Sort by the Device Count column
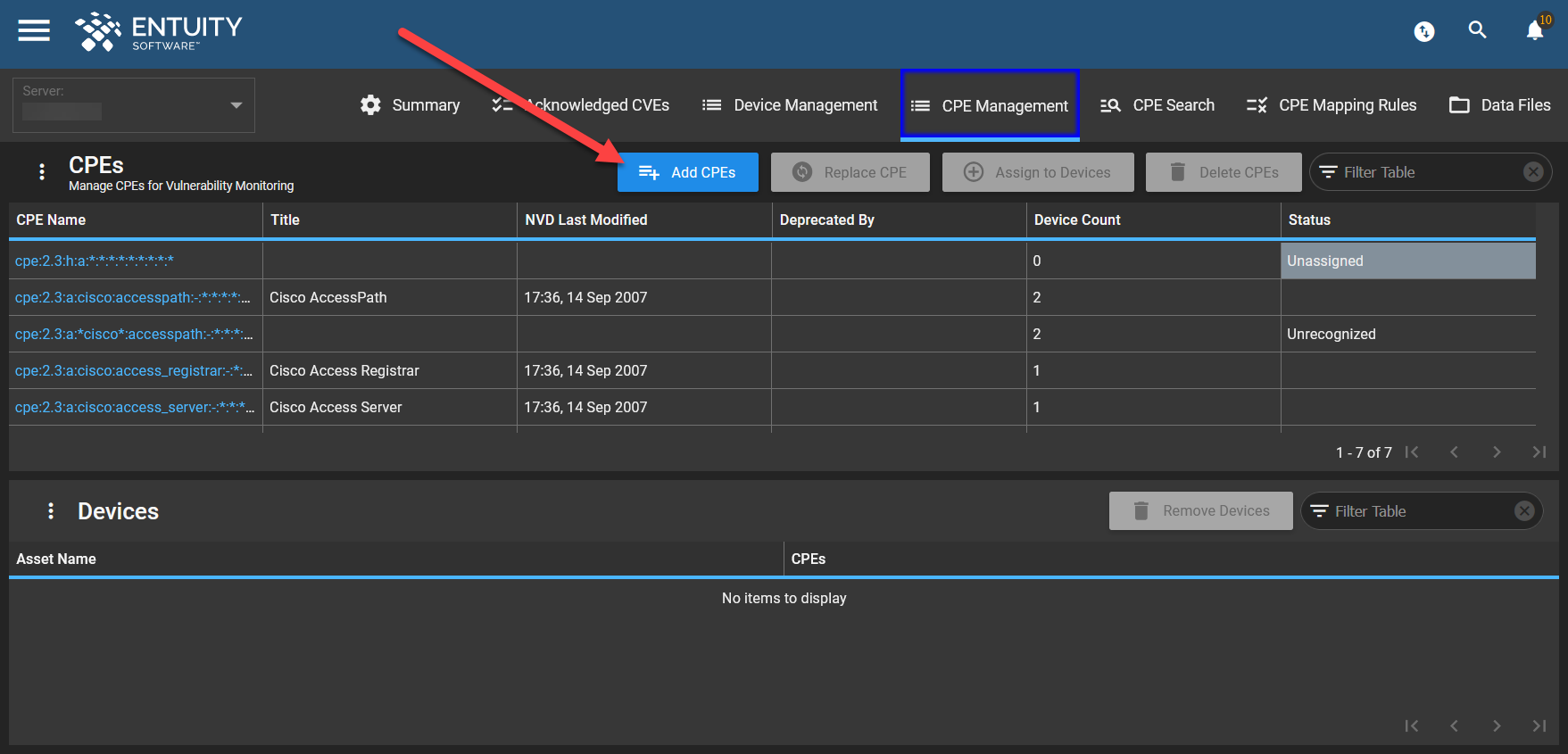The height and width of the screenshot is (754, 1568). 1154,220
